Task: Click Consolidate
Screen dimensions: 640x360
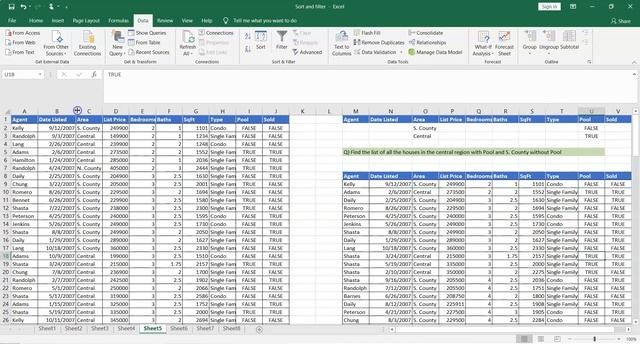Action: click(x=426, y=33)
